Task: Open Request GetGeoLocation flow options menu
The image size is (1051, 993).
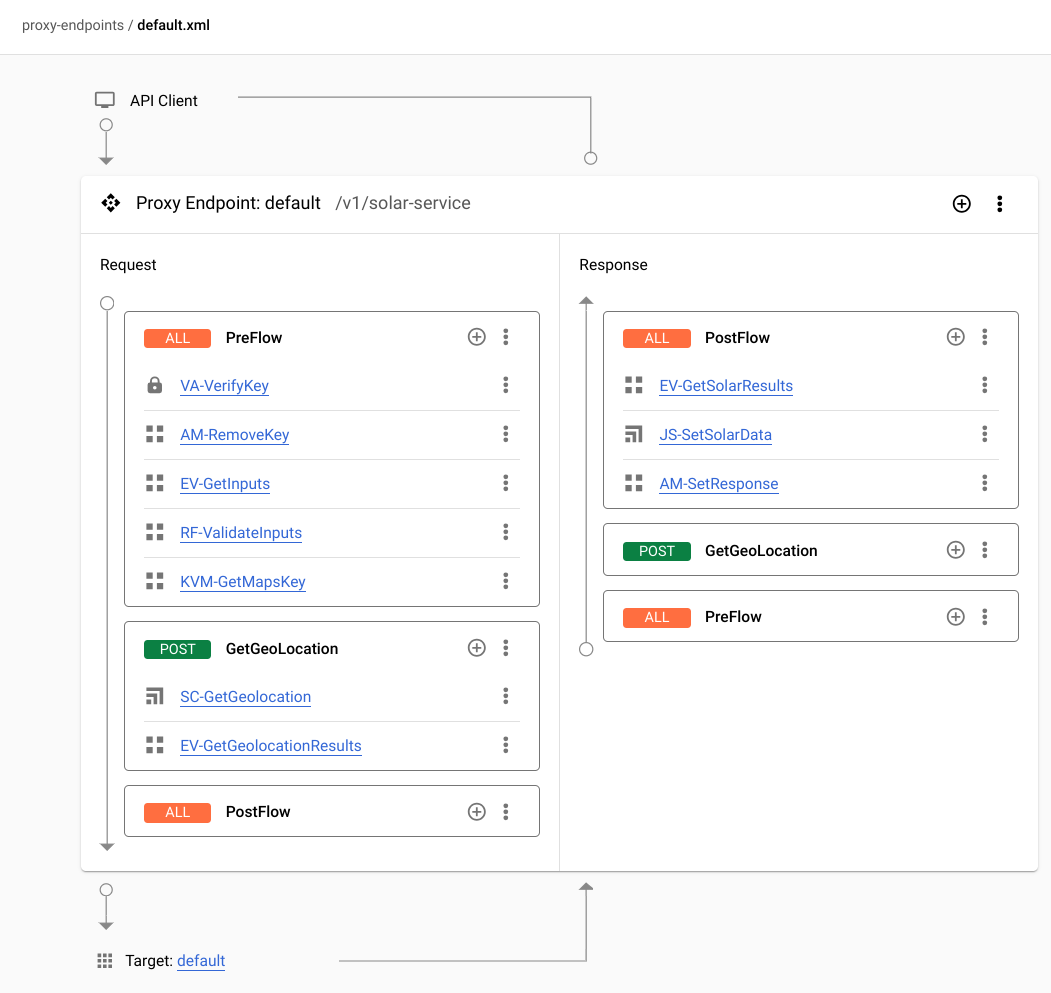Action: coord(506,648)
